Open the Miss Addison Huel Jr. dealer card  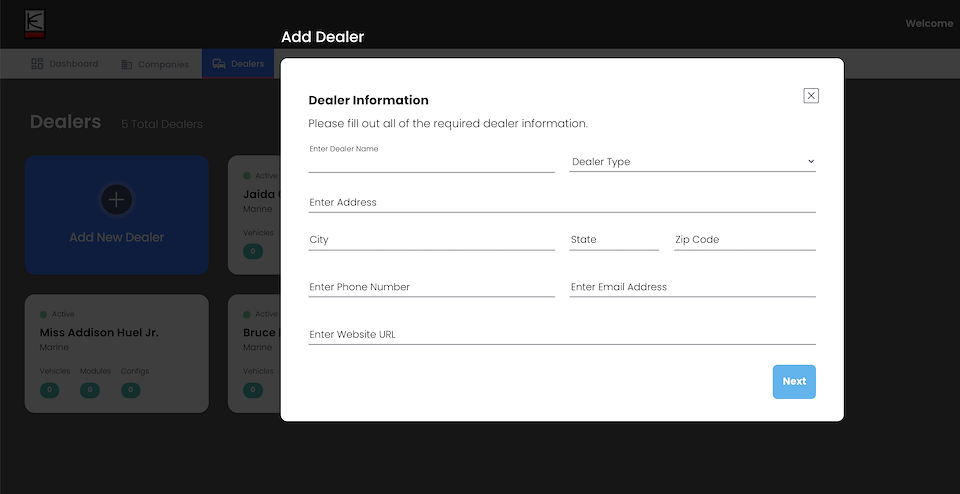(117, 354)
